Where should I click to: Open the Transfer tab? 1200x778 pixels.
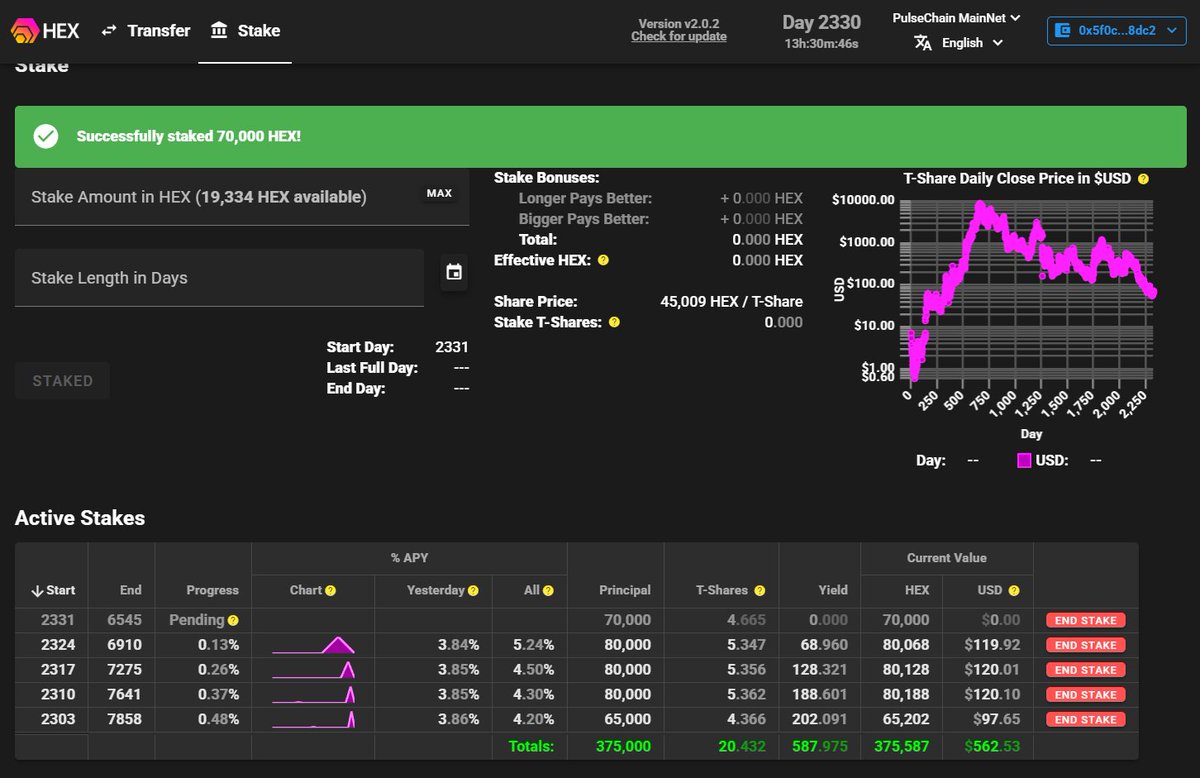click(x=146, y=31)
